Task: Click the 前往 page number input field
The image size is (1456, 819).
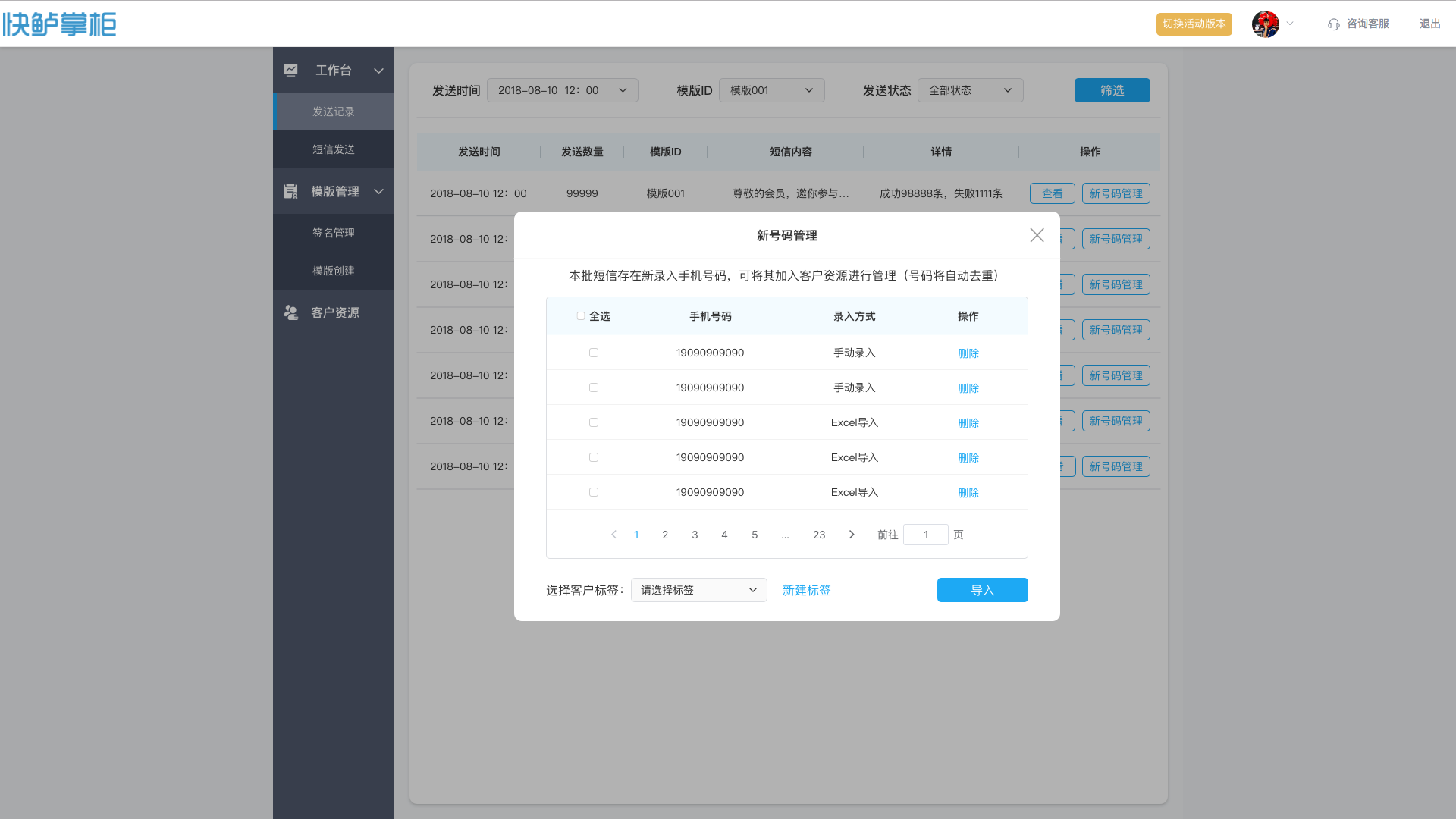Action: [x=925, y=535]
